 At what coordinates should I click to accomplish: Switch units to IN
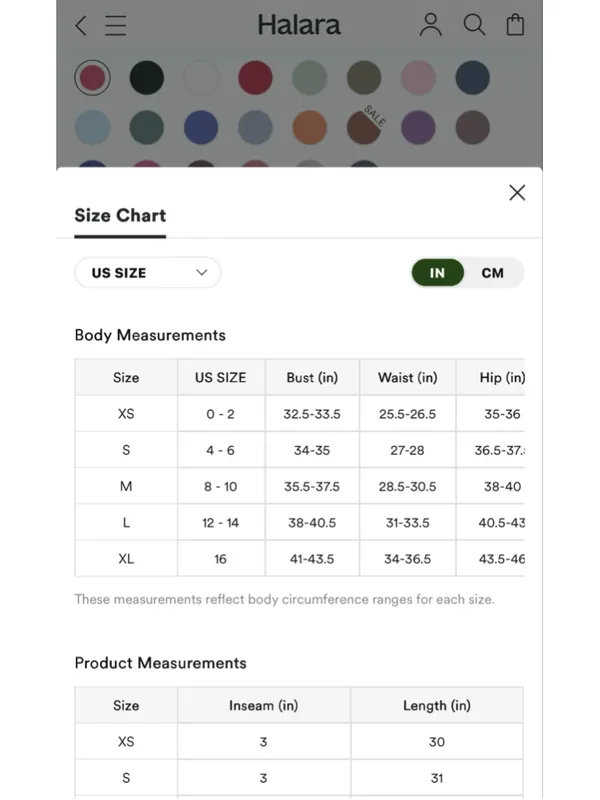[437, 273]
